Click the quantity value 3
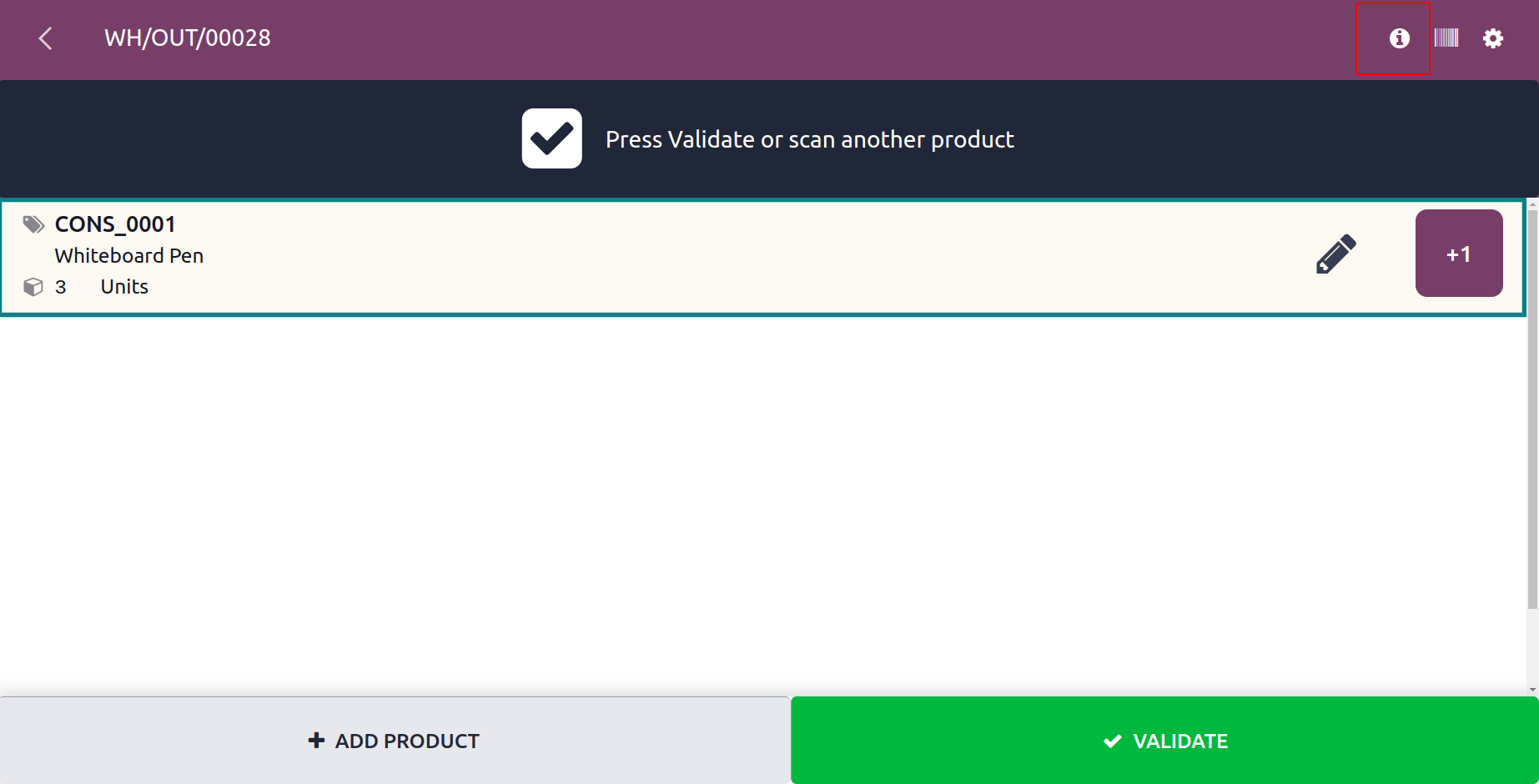The height and width of the screenshot is (784, 1539). 61,287
